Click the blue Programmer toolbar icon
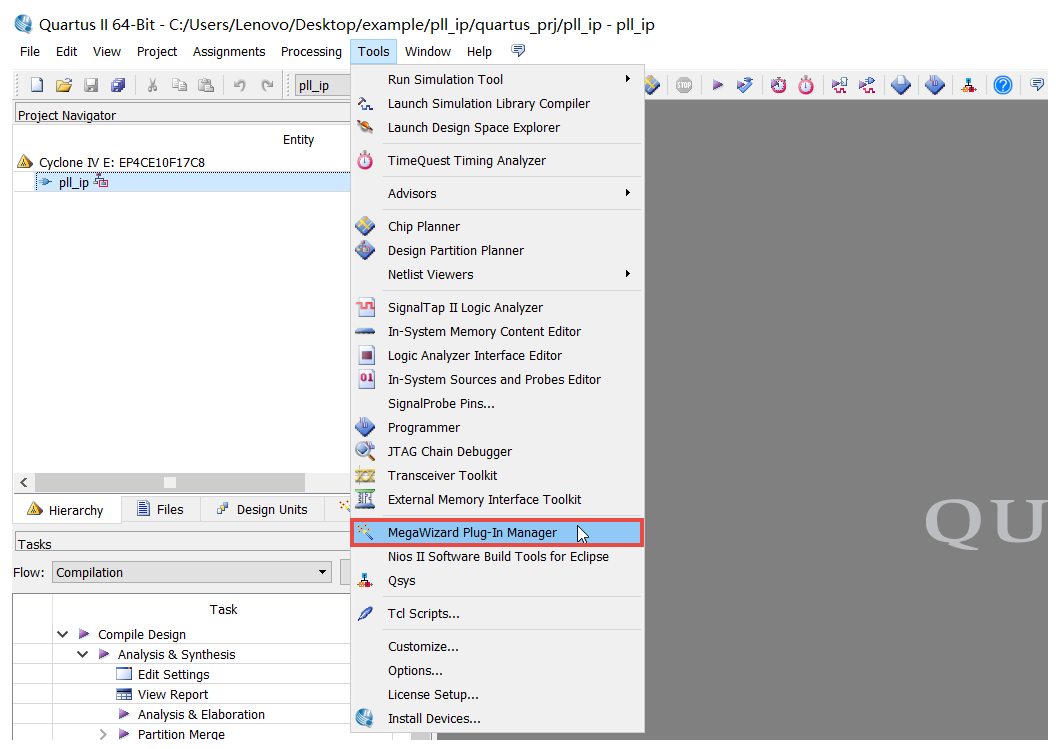The height and width of the screenshot is (749, 1056). coord(935,85)
